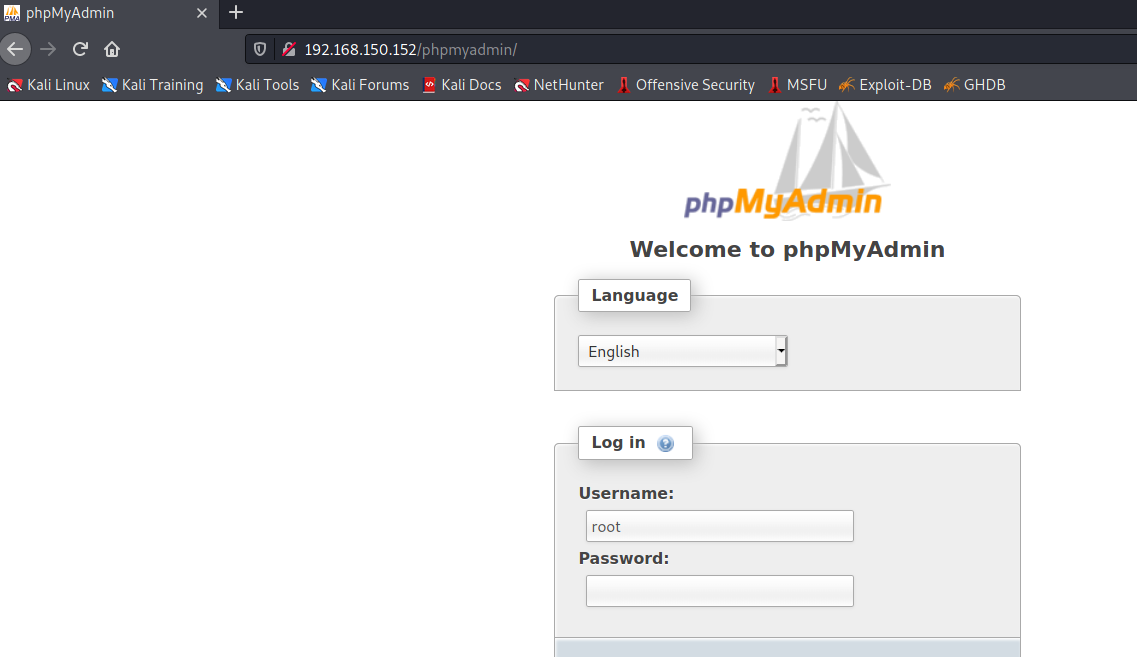
Task: Click the Forward navigation arrow
Action: tap(48, 49)
